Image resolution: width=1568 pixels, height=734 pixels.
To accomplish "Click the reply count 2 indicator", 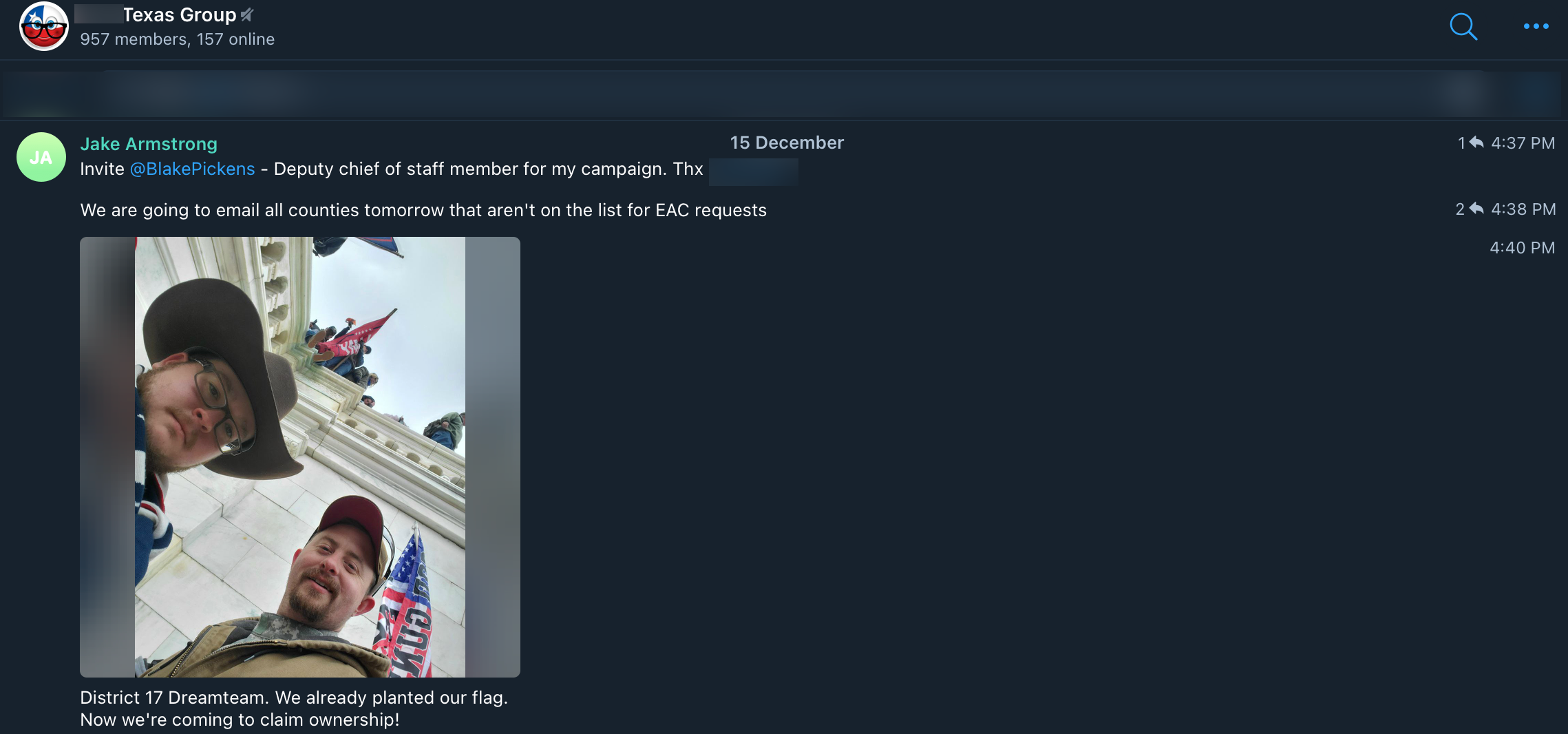I will 1460,209.
